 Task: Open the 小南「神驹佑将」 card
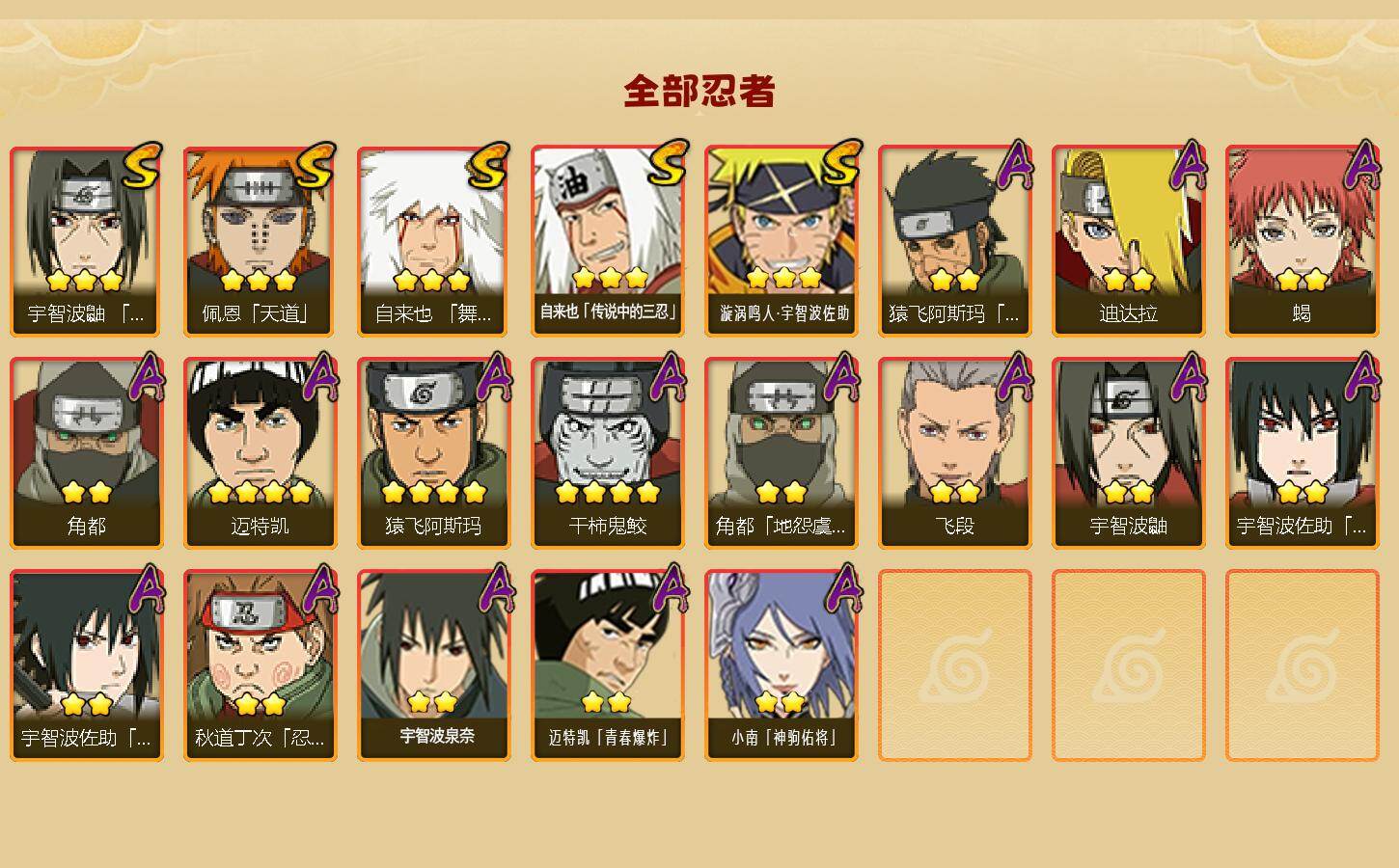pyautogui.click(x=781, y=665)
